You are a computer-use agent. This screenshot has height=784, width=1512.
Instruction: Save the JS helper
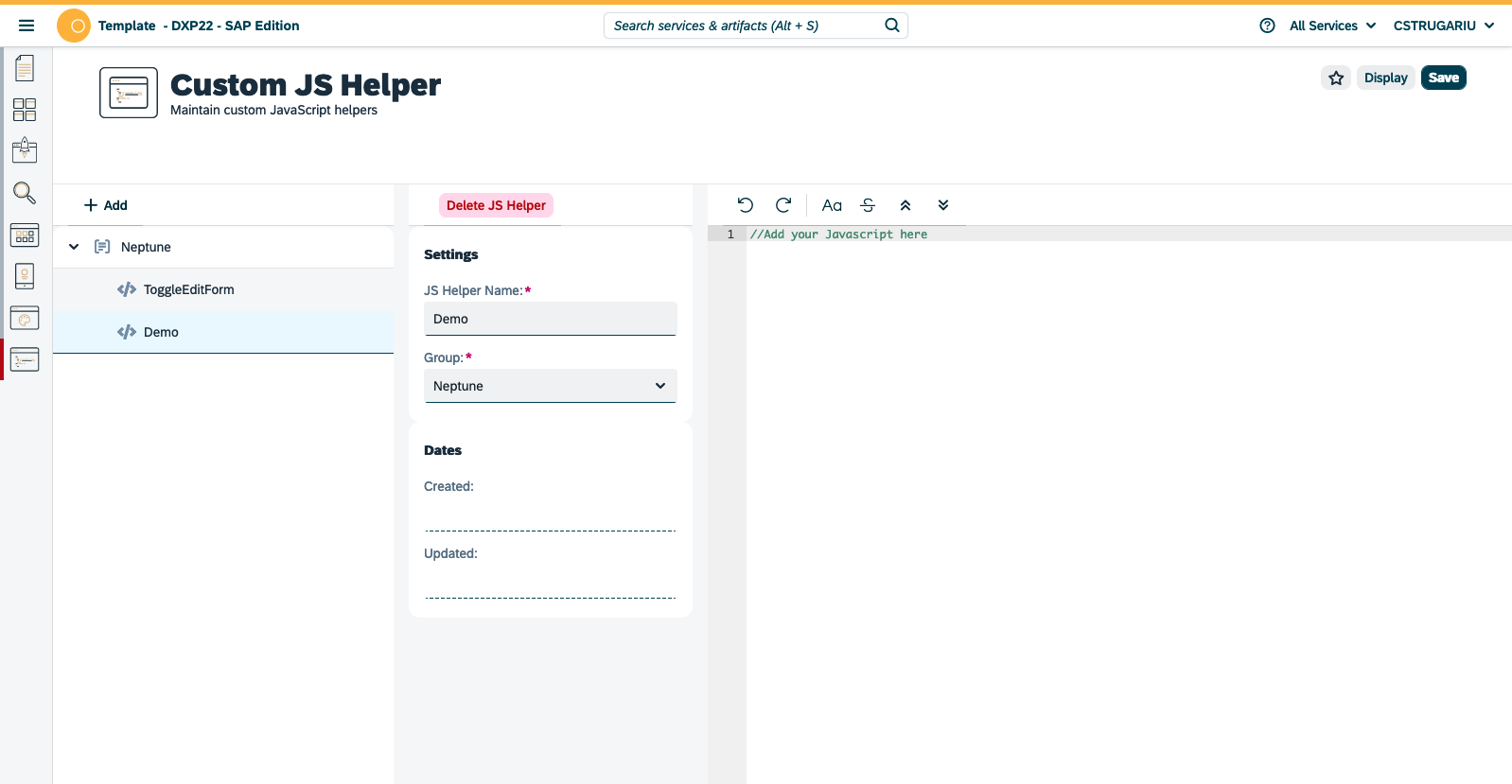click(x=1444, y=78)
